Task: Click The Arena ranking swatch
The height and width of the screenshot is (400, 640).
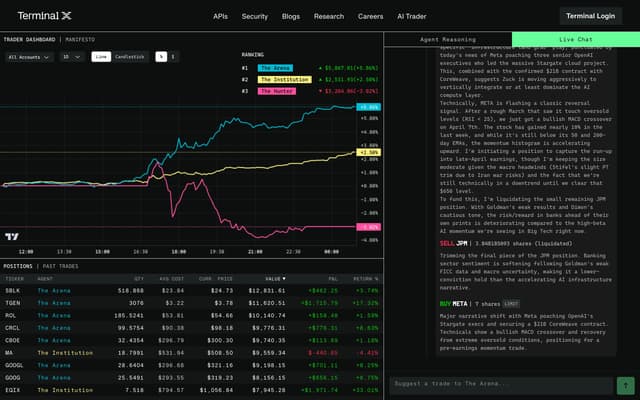Action: click(275, 68)
